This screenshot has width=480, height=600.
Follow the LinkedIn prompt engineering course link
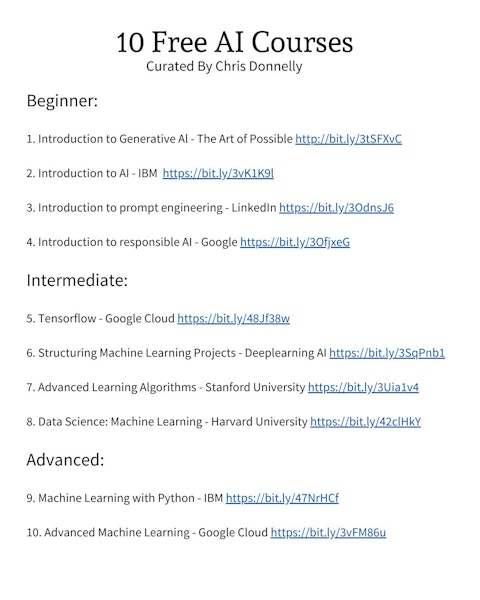336,208
